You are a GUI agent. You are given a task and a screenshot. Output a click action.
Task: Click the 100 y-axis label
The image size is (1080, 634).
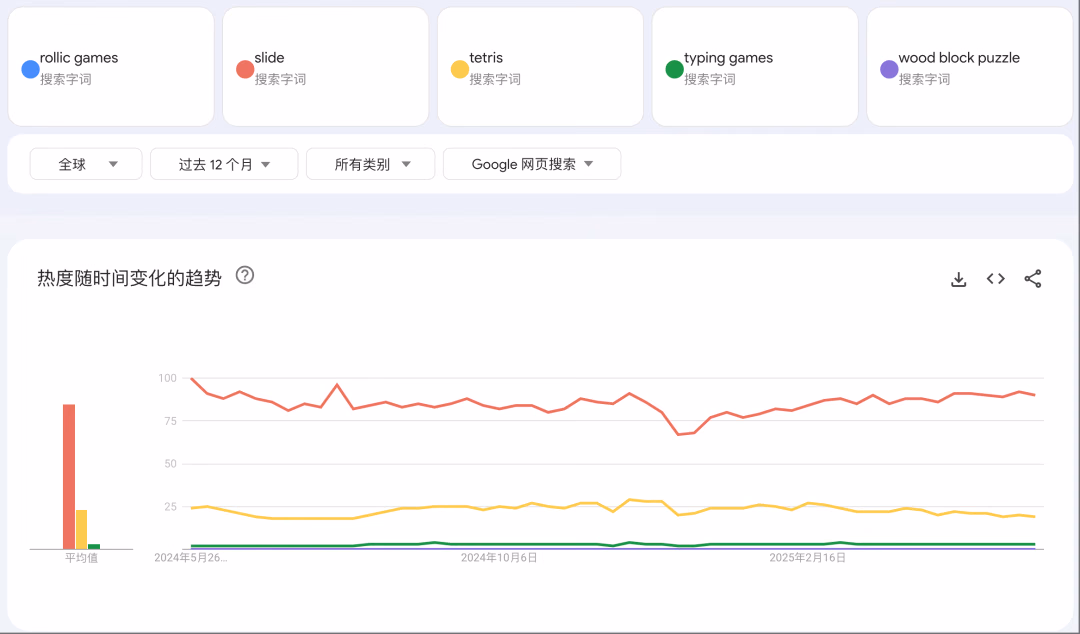coord(167,378)
